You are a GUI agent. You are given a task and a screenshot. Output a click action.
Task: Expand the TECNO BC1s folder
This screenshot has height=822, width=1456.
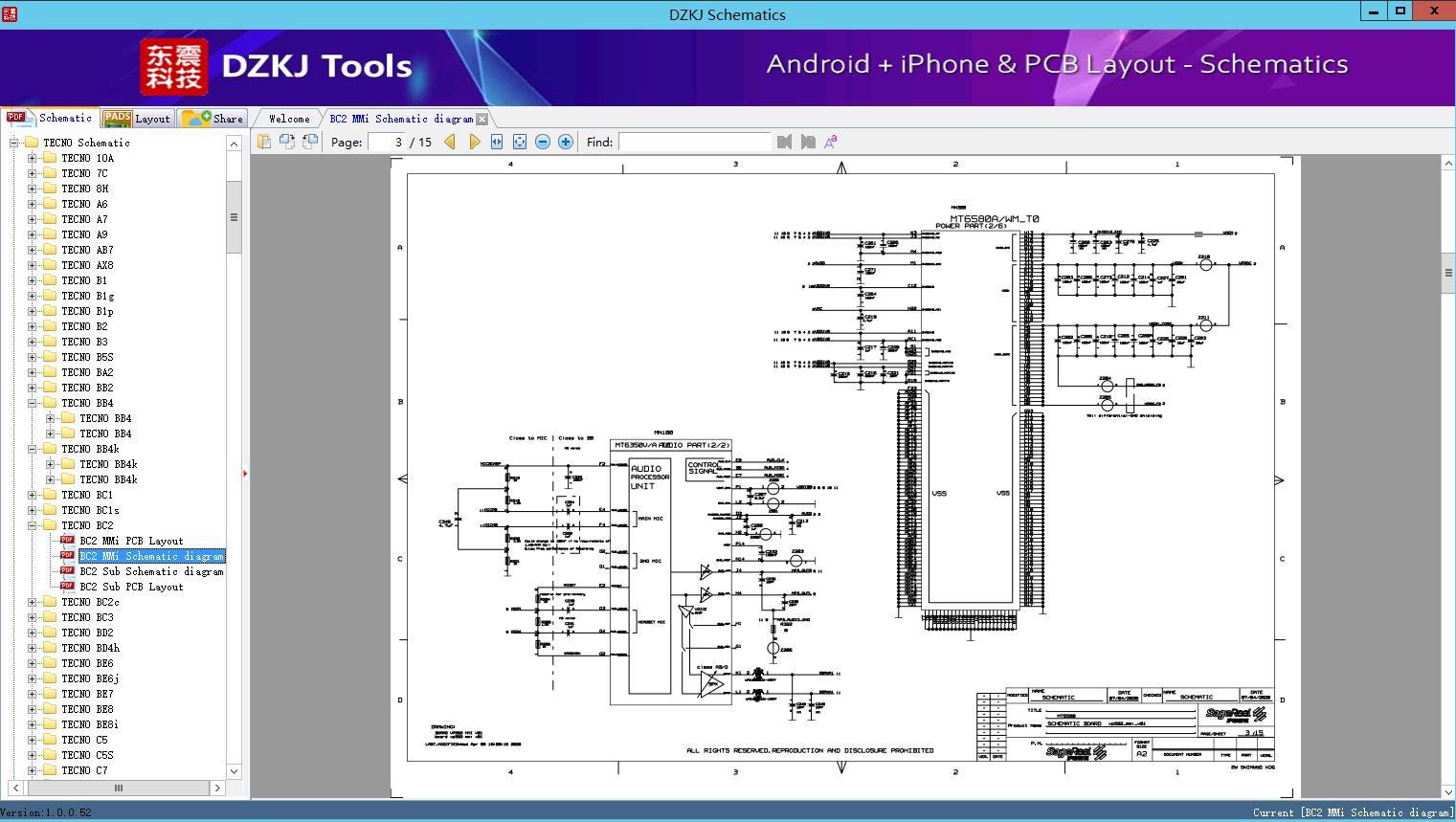coord(33,510)
